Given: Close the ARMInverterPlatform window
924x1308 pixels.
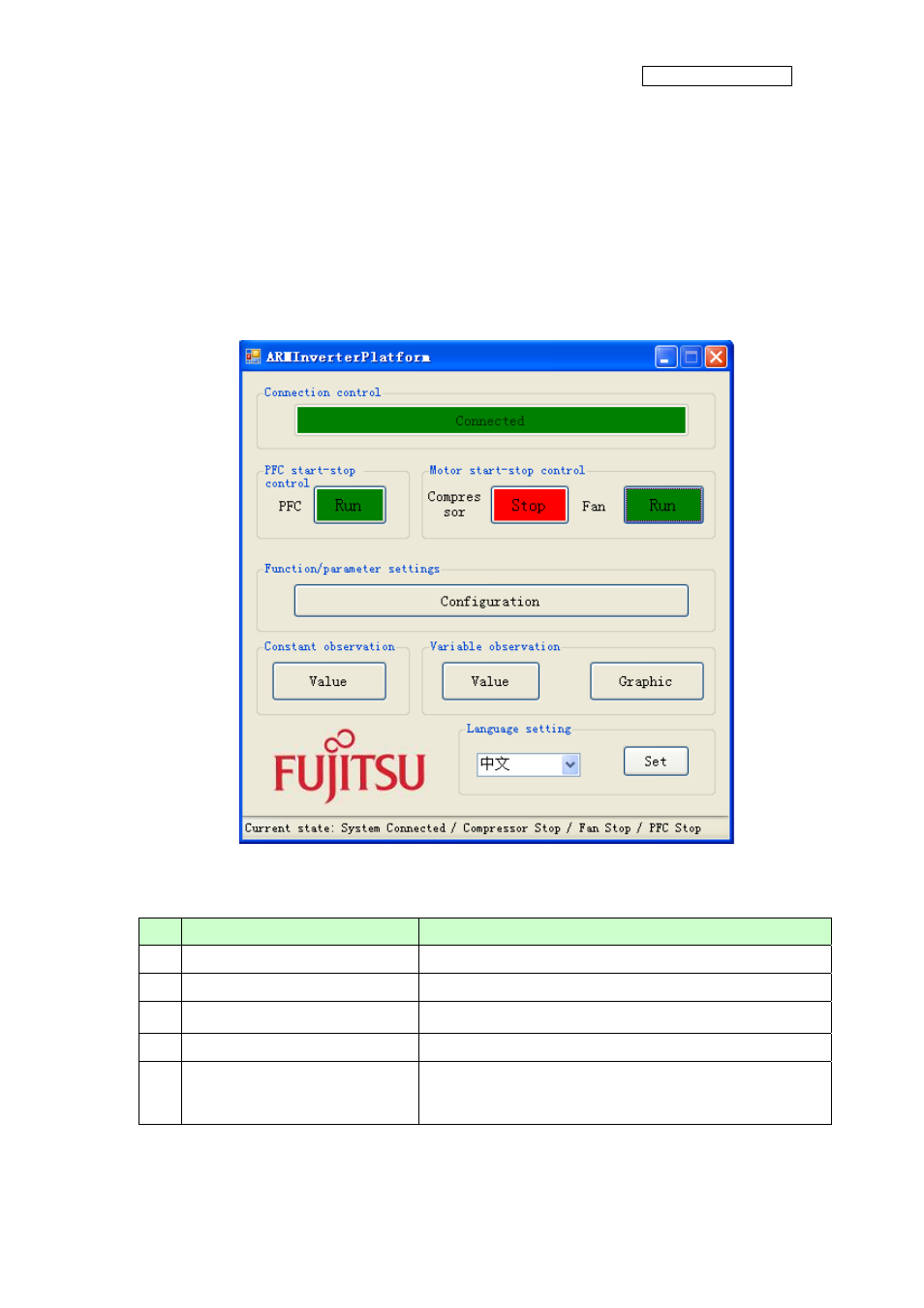Looking at the screenshot, I should click(x=716, y=357).
